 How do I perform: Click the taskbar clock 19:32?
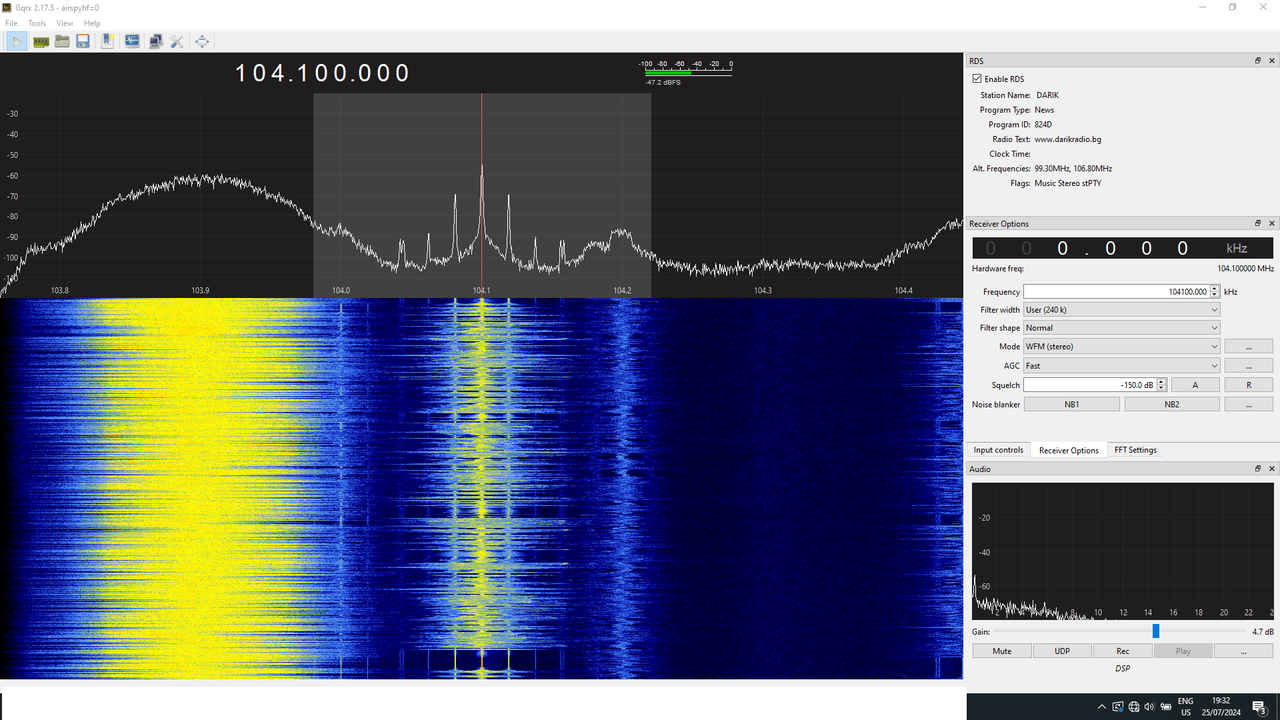(x=1221, y=707)
